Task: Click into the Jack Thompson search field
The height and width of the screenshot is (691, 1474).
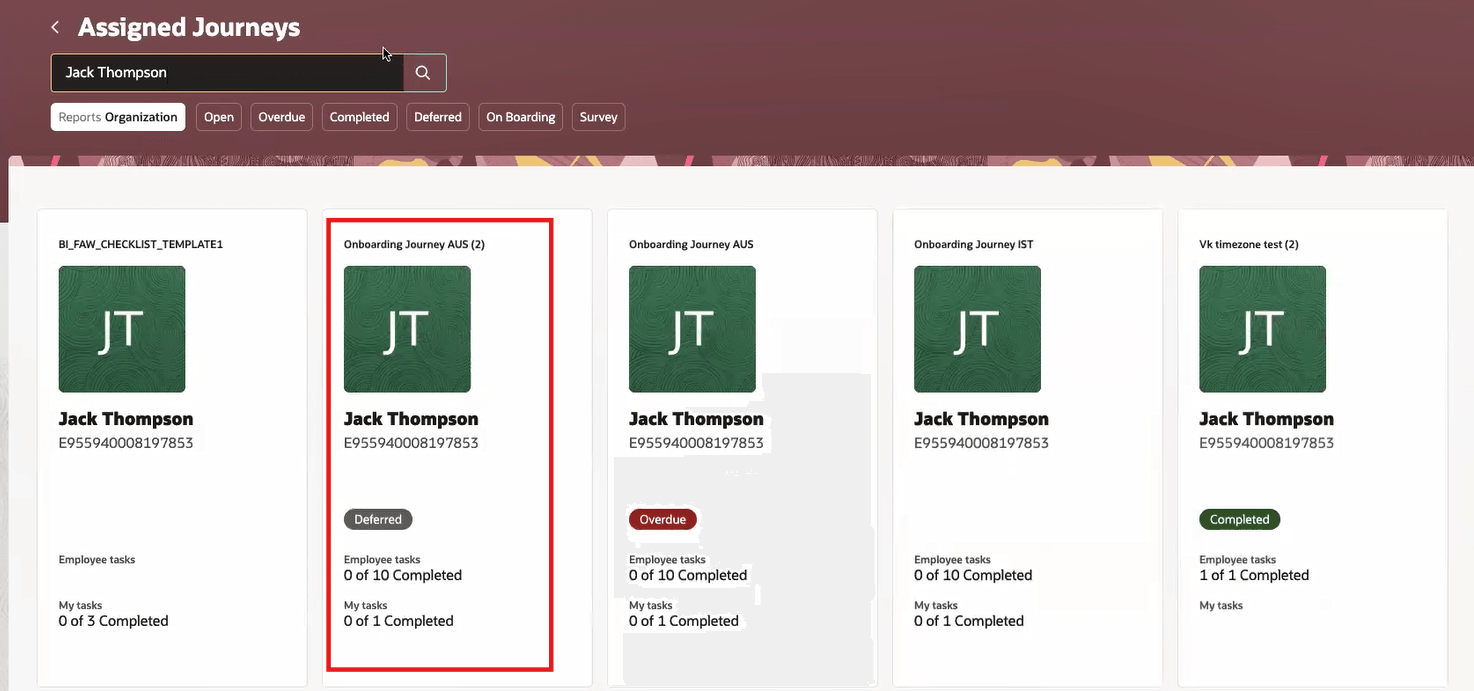Action: (x=227, y=73)
